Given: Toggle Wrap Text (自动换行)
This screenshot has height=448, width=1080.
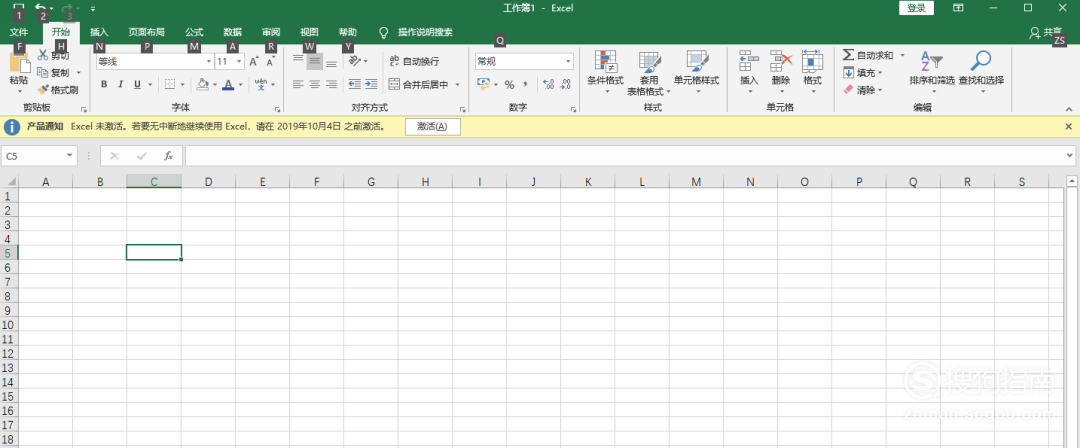Looking at the screenshot, I should (415, 61).
